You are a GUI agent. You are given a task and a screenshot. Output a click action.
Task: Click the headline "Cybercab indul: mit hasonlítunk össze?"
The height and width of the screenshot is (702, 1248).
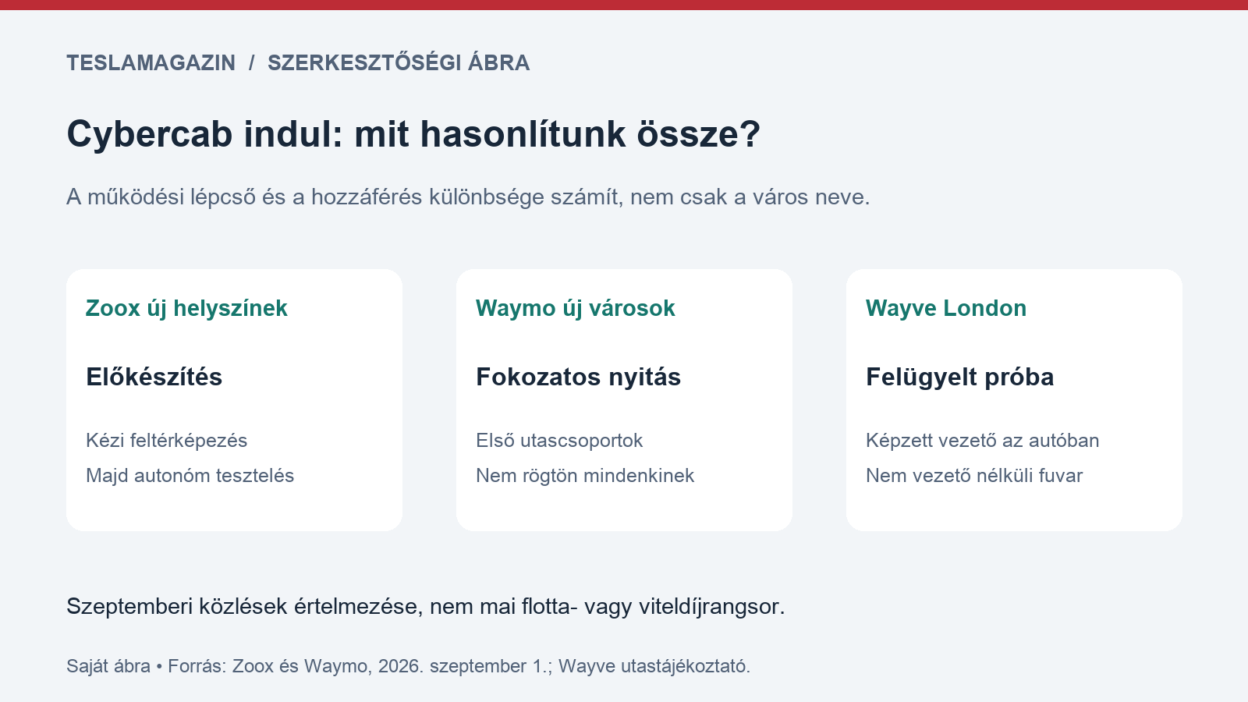pyautogui.click(x=413, y=134)
